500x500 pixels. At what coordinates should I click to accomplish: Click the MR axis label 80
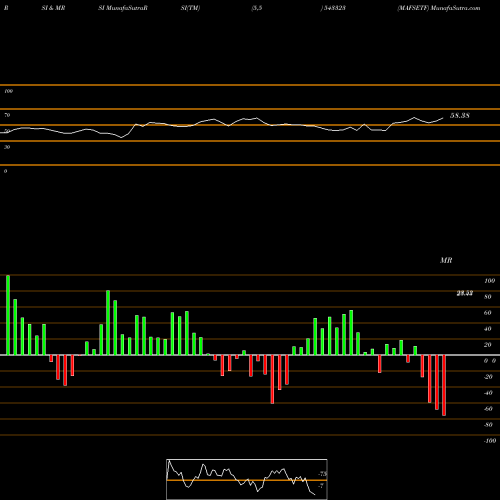pos(488,297)
